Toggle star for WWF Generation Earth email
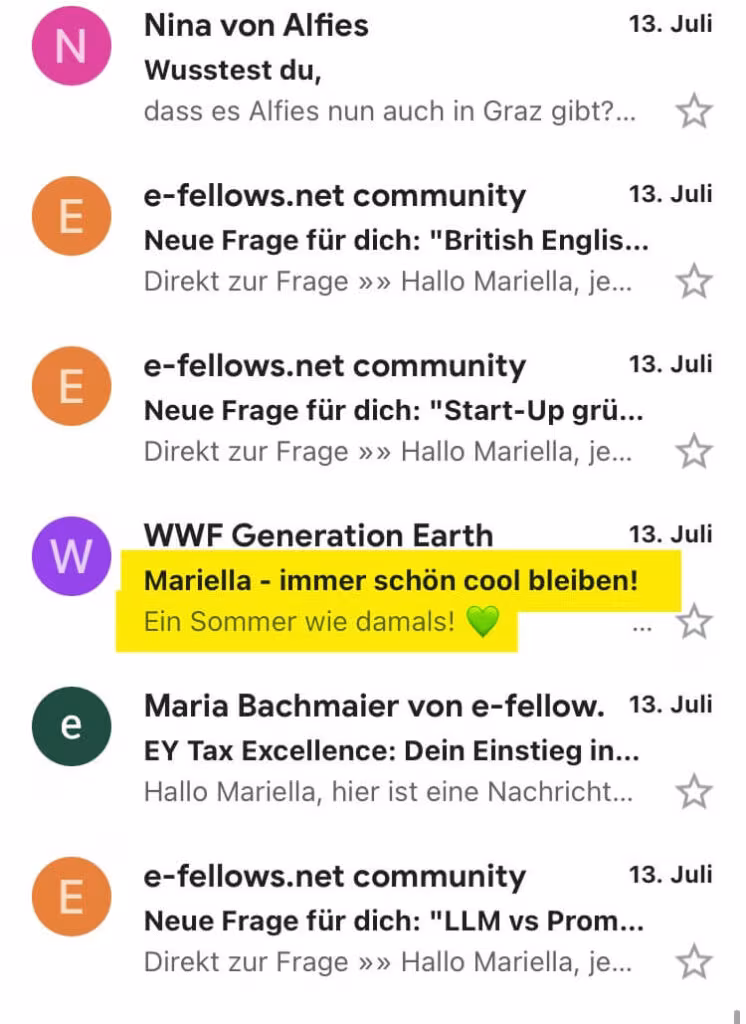The height and width of the screenshot is (1024, 746). [x=693, y=622]
